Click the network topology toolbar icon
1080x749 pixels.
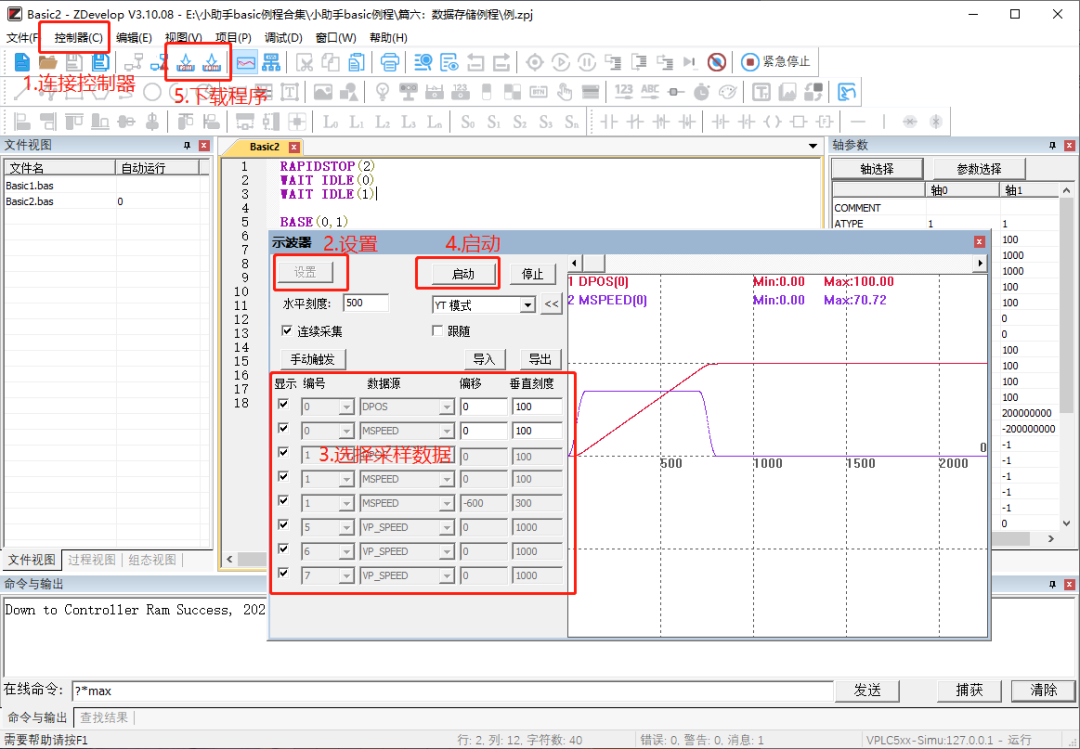(x=271, y=63)
